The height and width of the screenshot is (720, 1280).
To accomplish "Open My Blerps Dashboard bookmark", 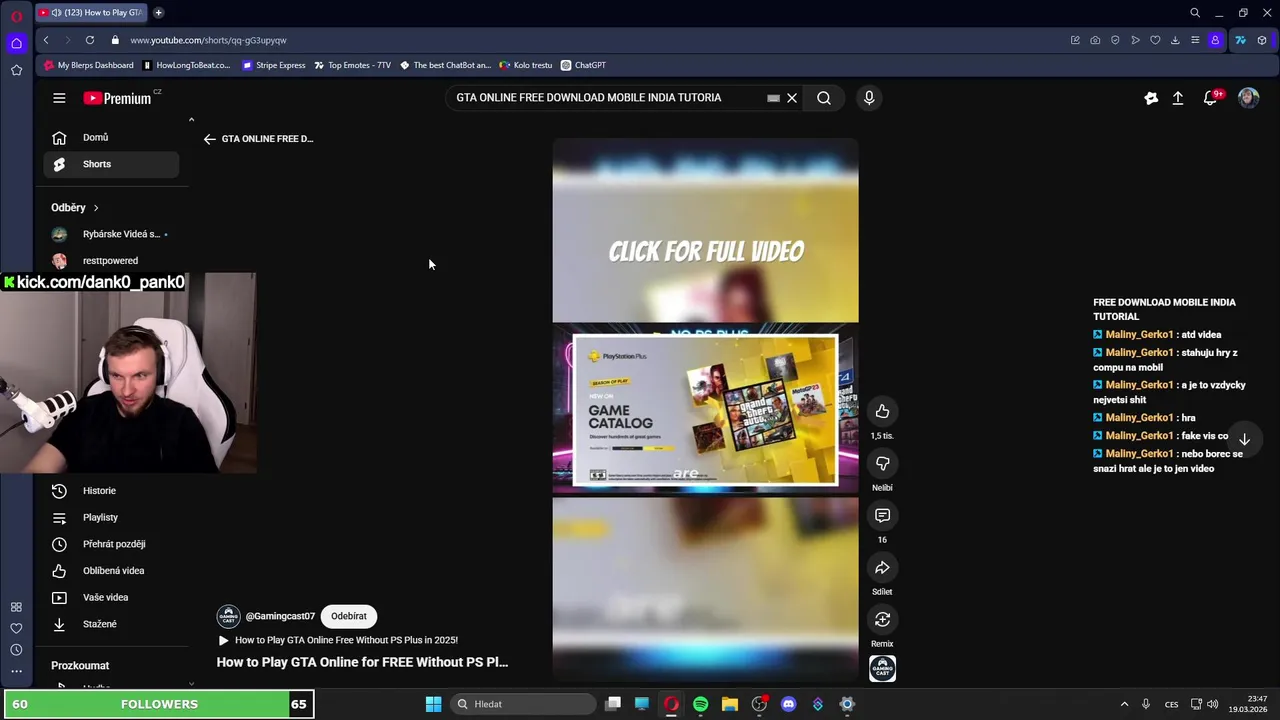I will pyautogui.click(x=88, y=65).
